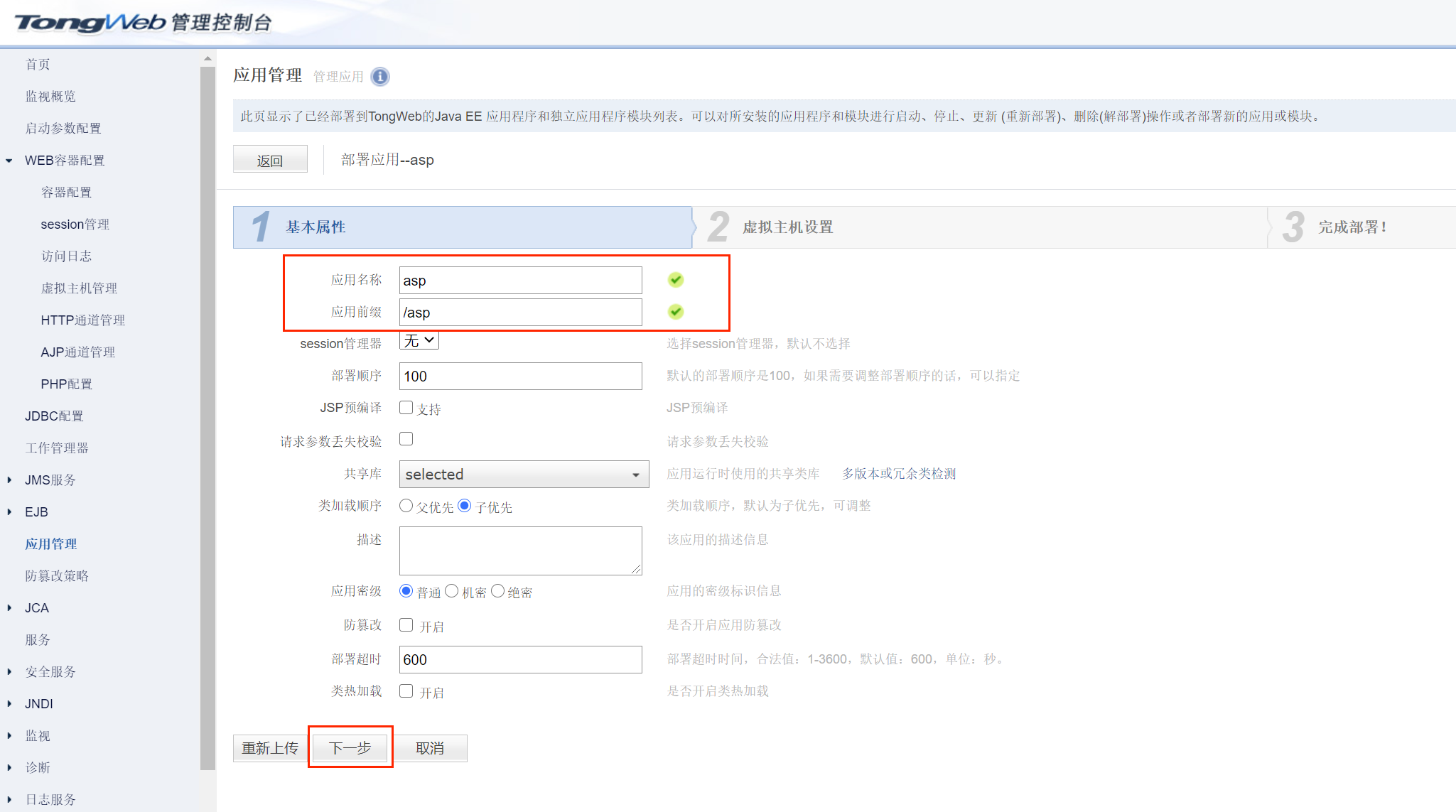This screenshot has height=812, width=1456.
Task: Click the info icon next to 管理应用
Action: [380, 77]
